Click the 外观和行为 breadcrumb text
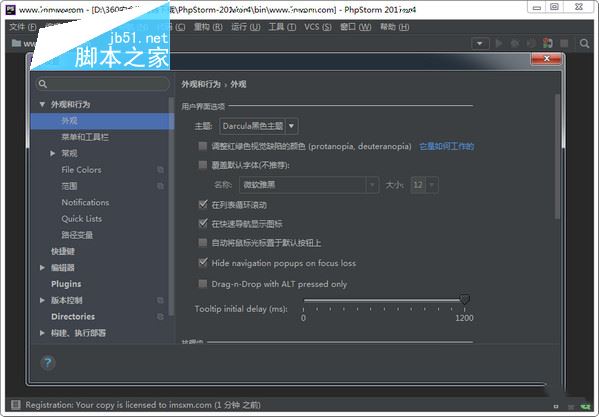The image size is (599, 417). coord(201,84)
